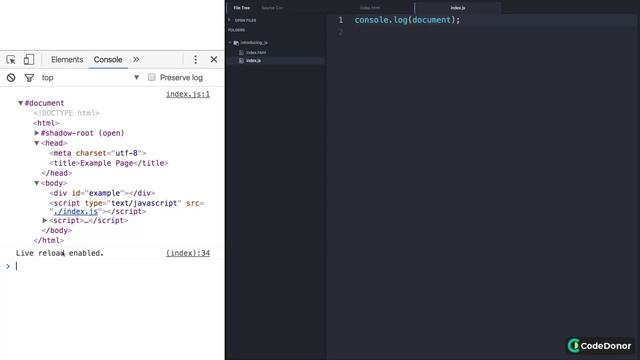Select the title Example Page line
Viewport: 640px width, 360px height.
(x=109, y=163)
